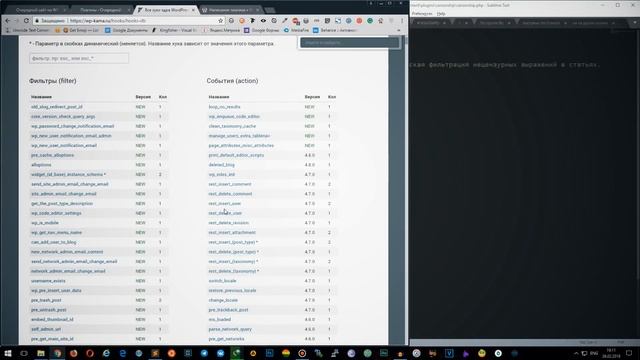
Task: Open the Kingfisher bookmark
Action: pyautogui.click(x=174, y=30)
